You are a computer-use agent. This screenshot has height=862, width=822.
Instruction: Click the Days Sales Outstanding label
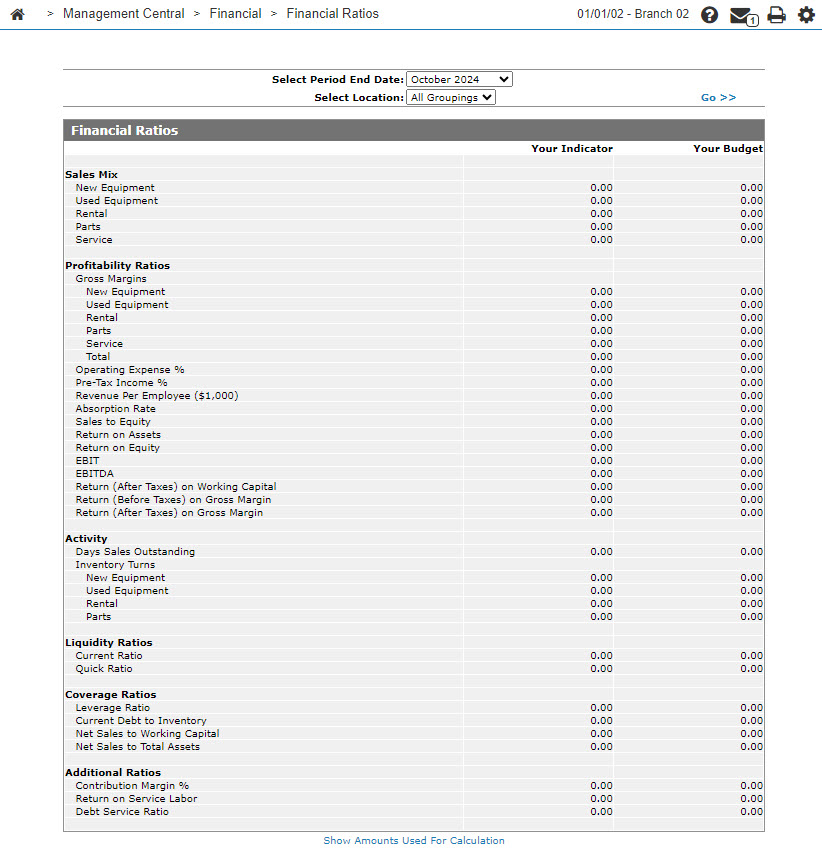tap(135, 551)
